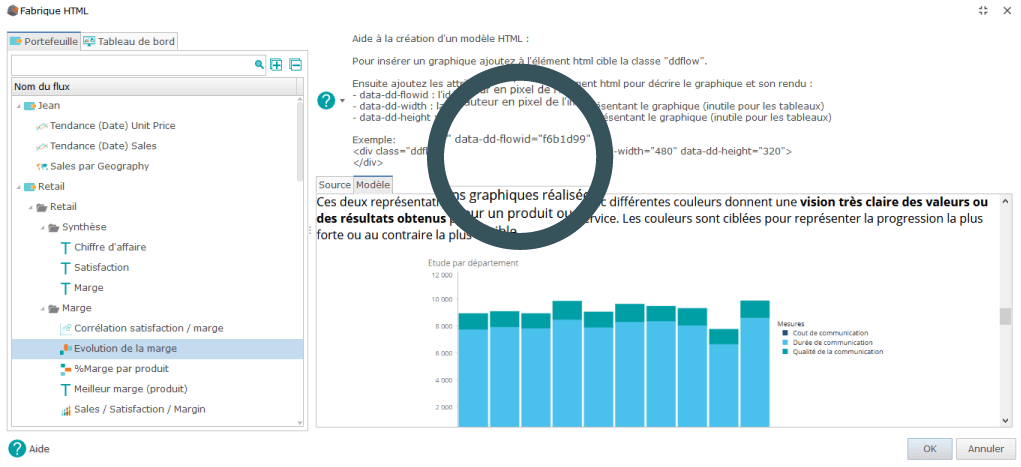1021x467 pixels.
Task: Open the Tableau de bord tab
Action: [130, 41]
